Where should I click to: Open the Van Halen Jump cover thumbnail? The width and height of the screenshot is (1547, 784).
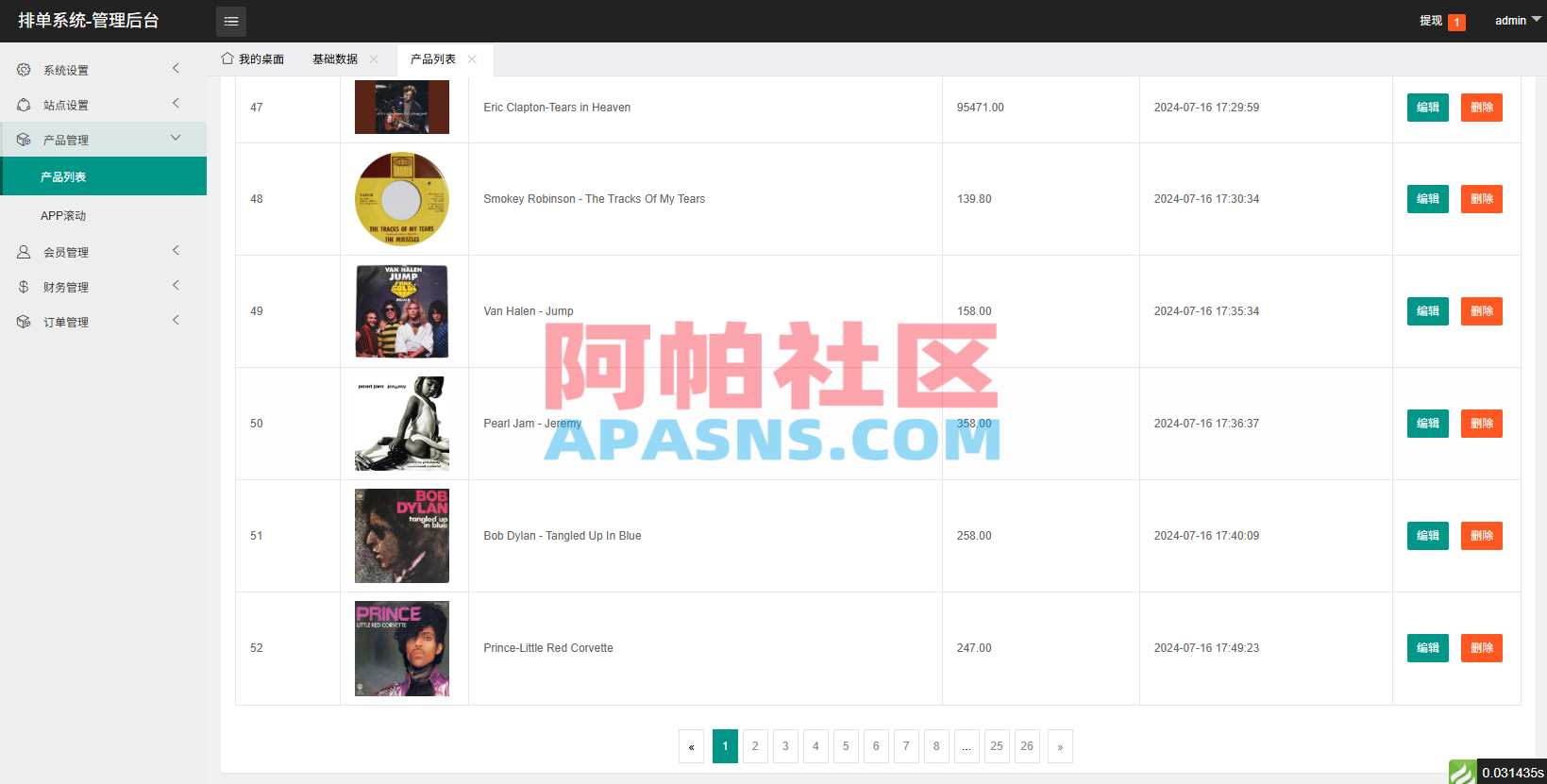[x=402, y=311]
